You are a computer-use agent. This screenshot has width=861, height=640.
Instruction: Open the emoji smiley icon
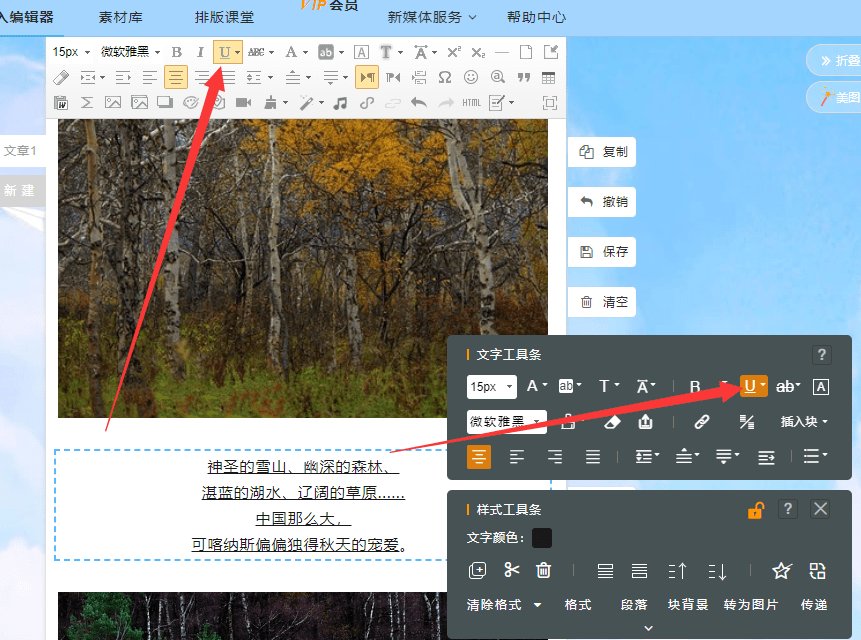click(x=471, y=77)
